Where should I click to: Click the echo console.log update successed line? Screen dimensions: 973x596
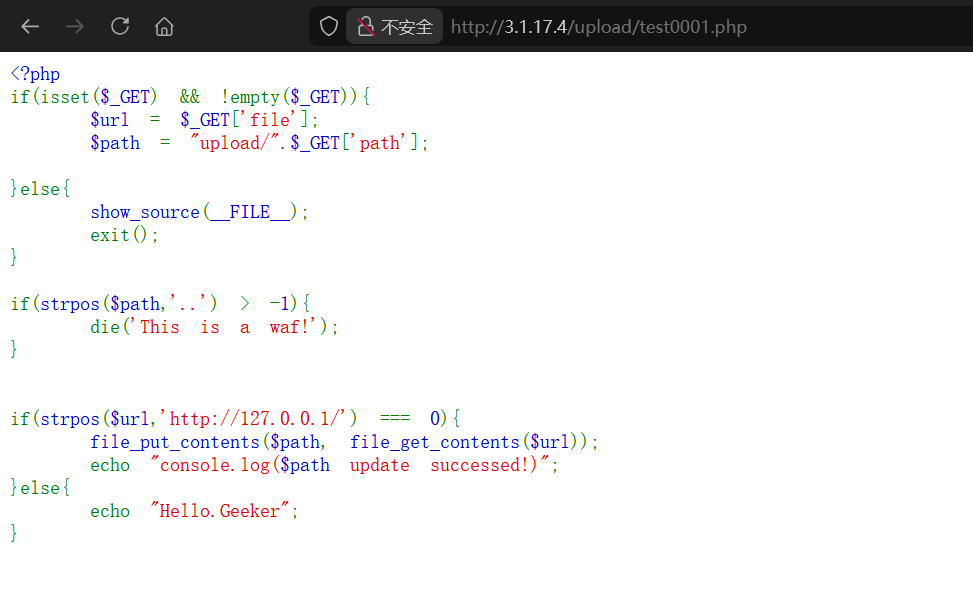[324, 465]
